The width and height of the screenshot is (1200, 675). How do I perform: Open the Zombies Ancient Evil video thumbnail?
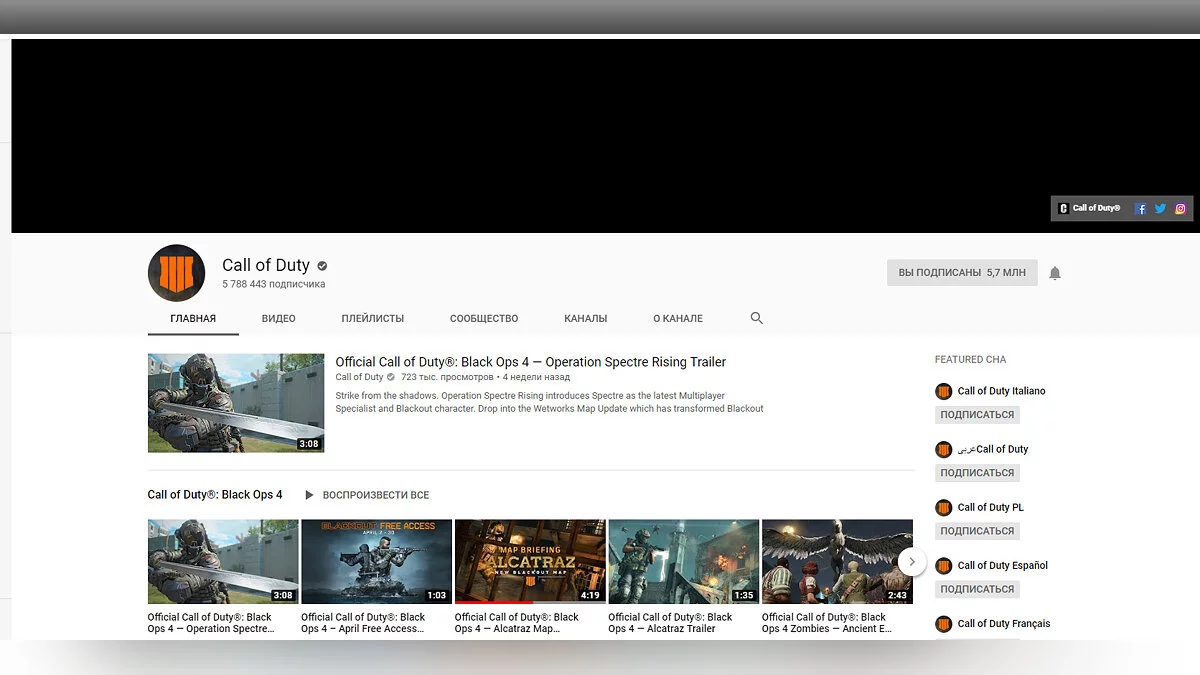click(x=837, y=561)
